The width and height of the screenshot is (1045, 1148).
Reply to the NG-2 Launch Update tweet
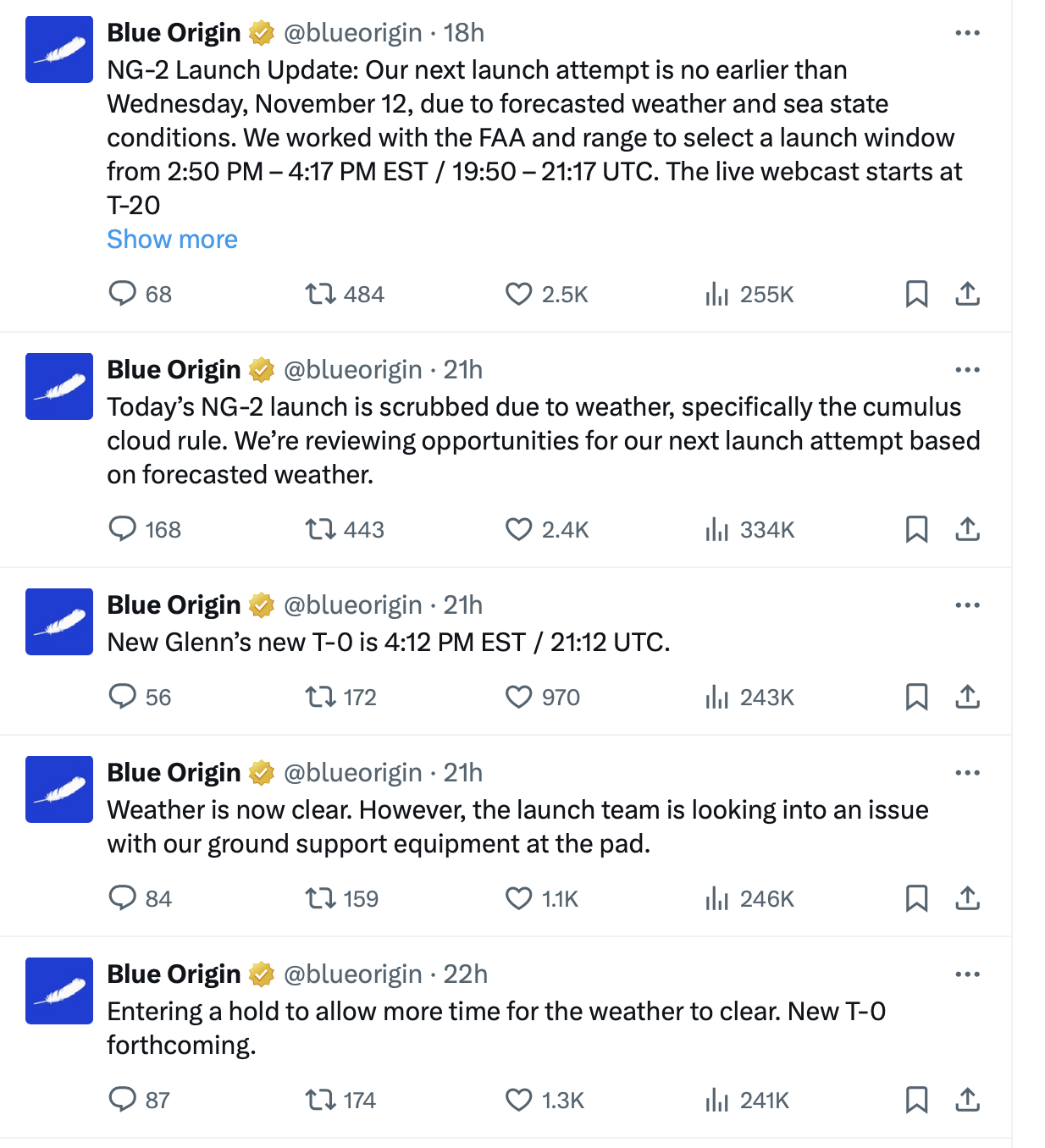tap(124, 294)
